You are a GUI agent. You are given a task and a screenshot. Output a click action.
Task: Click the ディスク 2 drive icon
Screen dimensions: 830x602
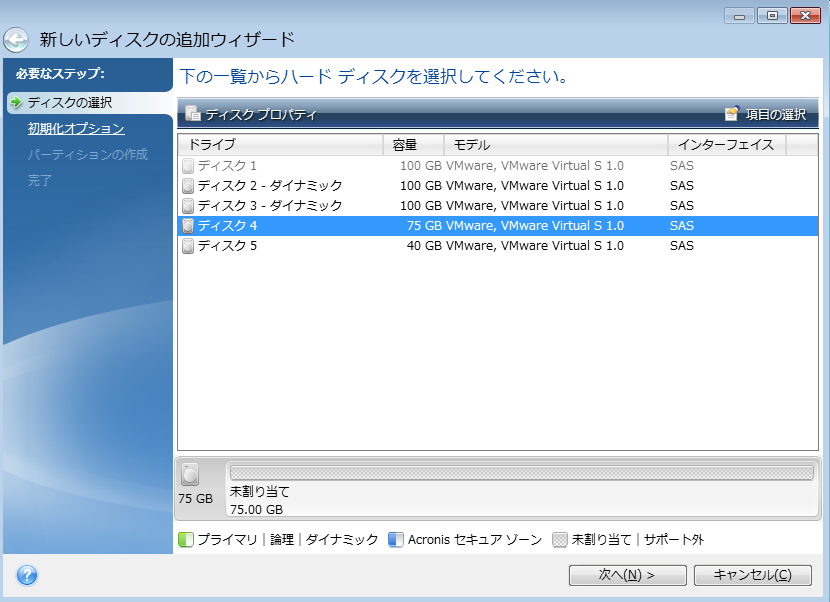click(188, 186)
